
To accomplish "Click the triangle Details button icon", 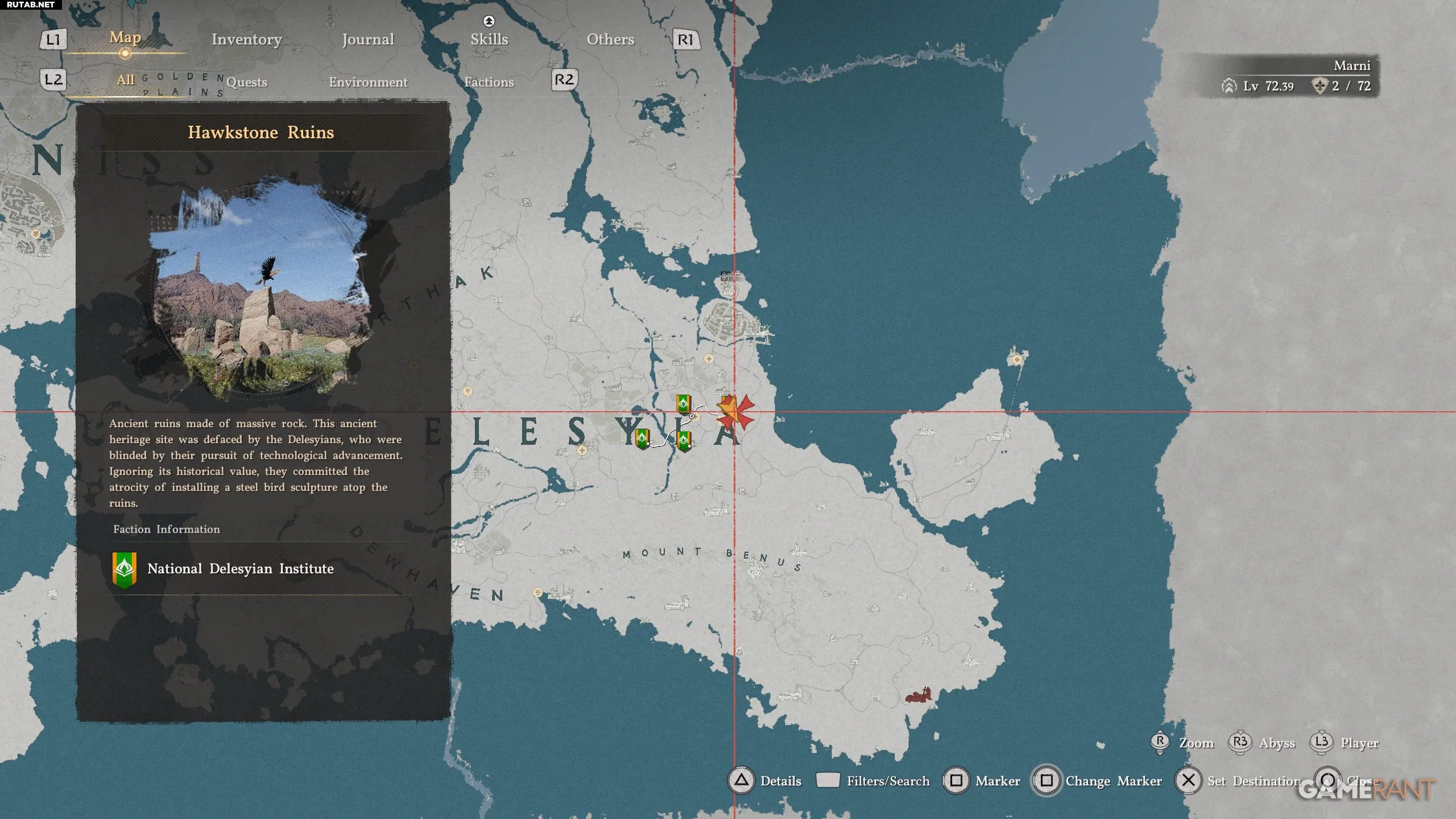I will [x=741, y=780].
